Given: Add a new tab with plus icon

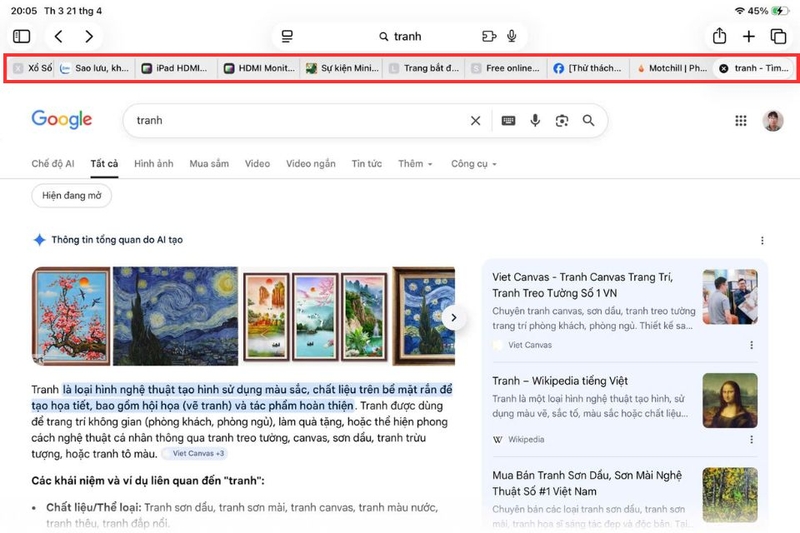Looking at the screenshot, I should [748, 36].
